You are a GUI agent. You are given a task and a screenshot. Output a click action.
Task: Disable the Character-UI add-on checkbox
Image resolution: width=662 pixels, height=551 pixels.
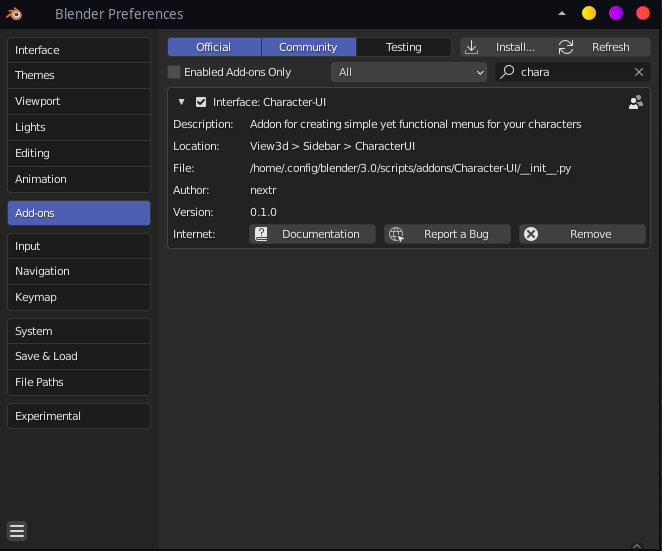(x=201, y=102)
